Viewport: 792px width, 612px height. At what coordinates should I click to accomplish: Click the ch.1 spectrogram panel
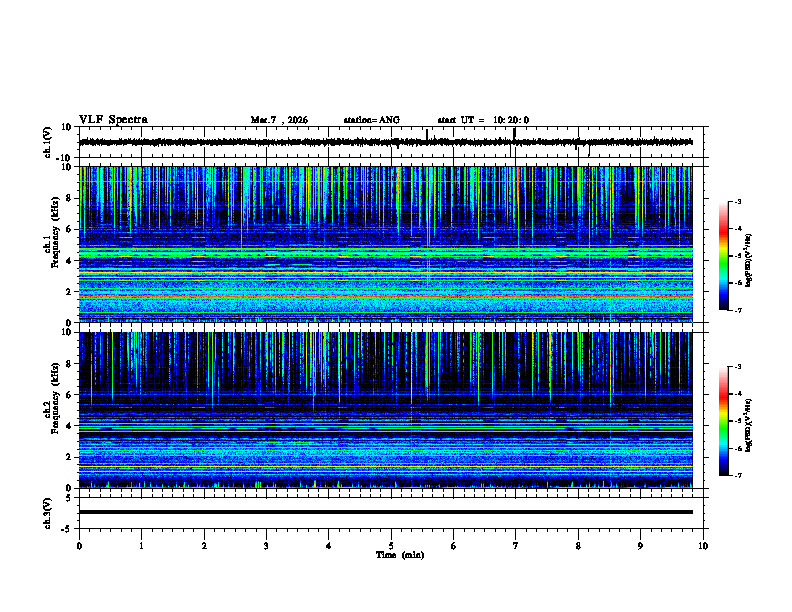pos(386,244)
